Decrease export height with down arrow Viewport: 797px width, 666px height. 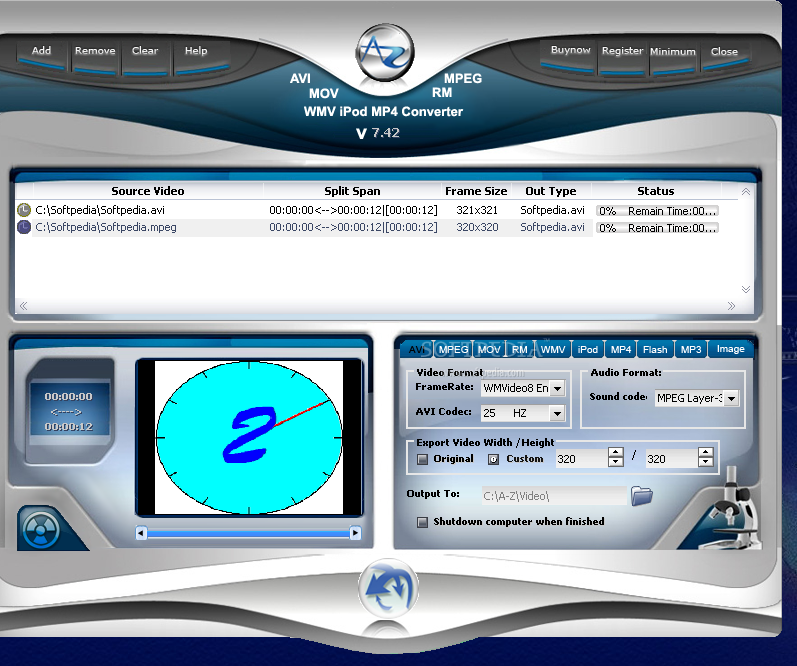(x=706, y=462)
